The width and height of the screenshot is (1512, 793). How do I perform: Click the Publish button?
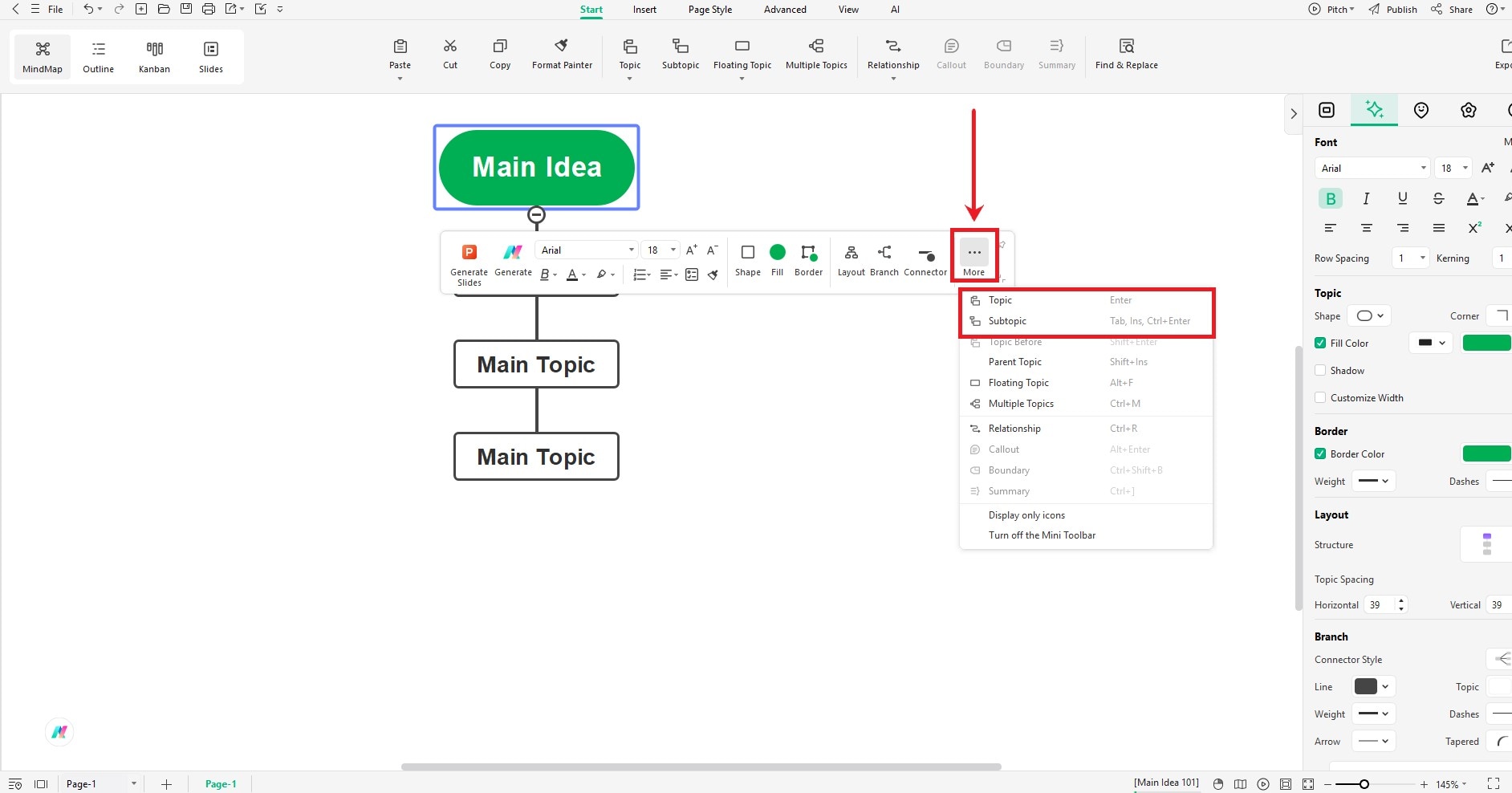point(1393,10)
